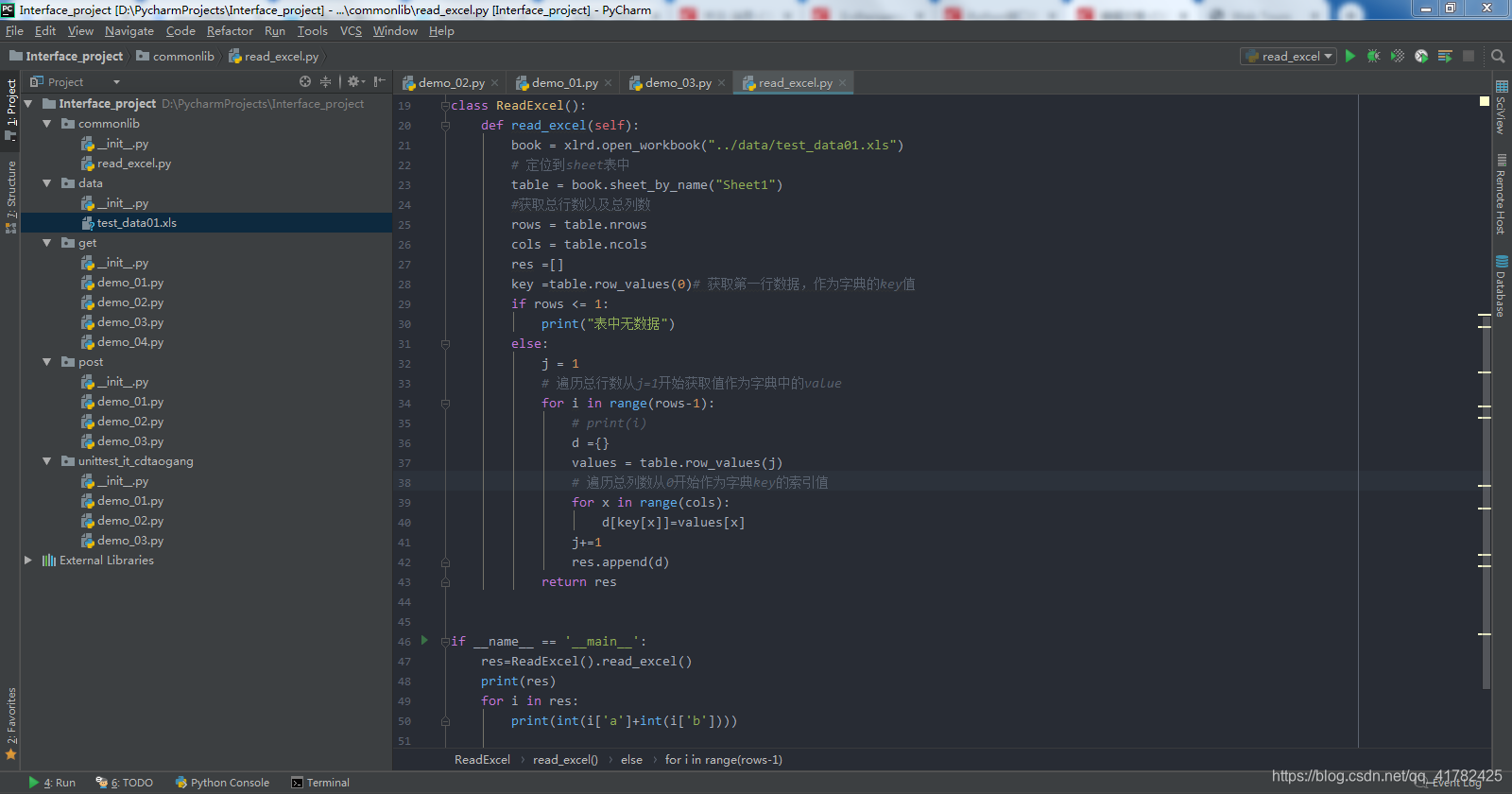Close the read_excel.py editor tab
This screenshot has height=794, width=1512.
(842, 83)
